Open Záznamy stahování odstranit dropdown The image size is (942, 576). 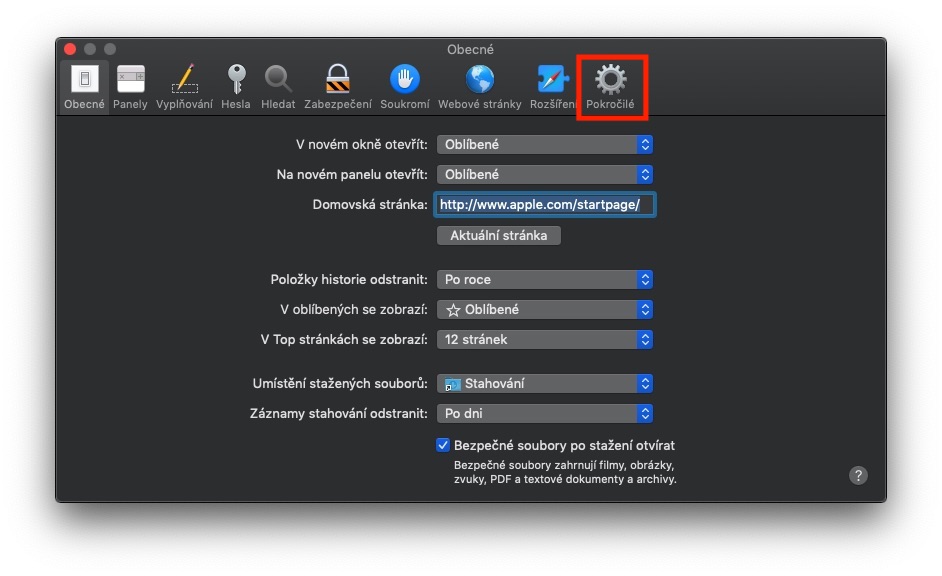[545, 413]
